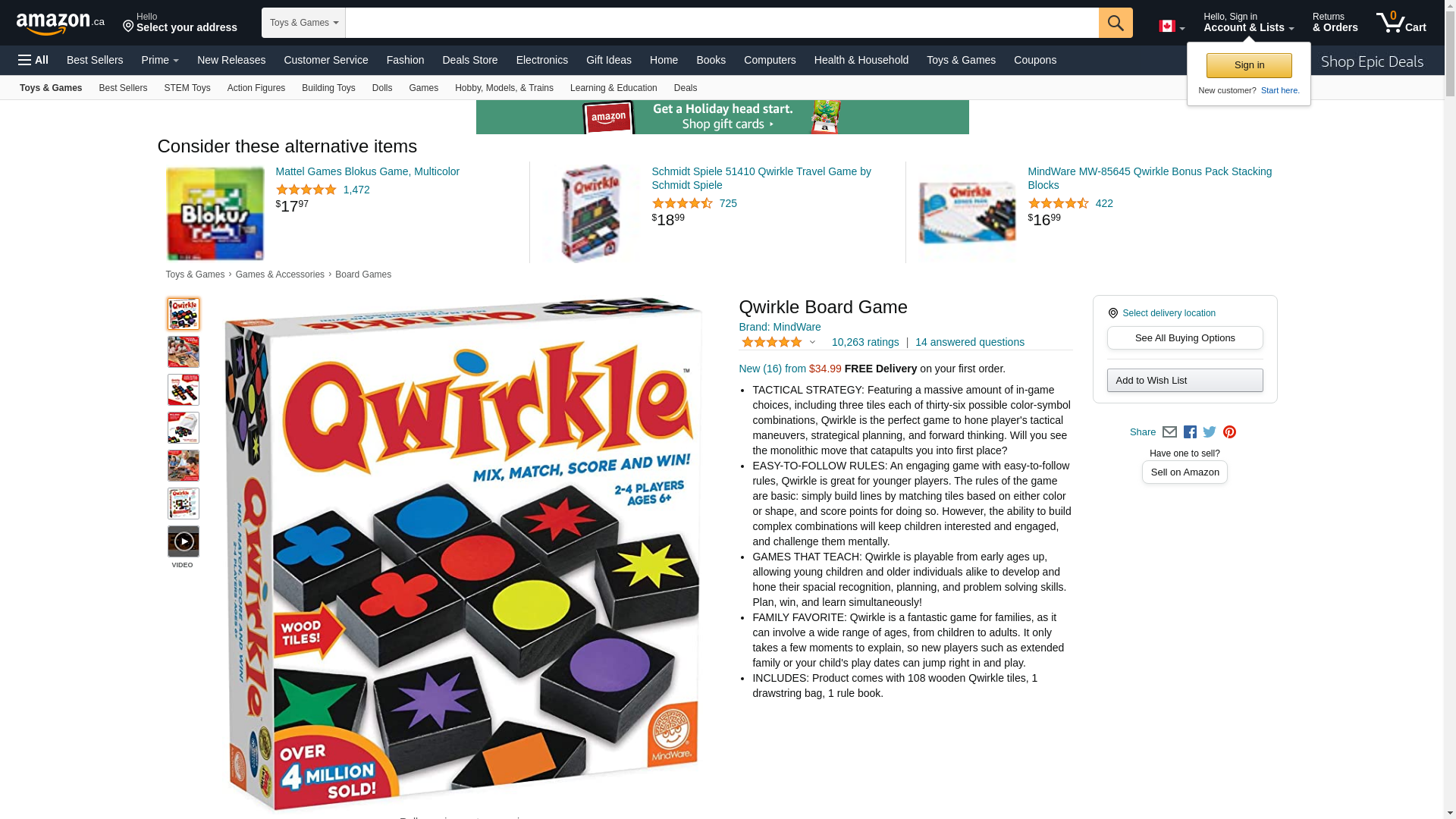Expand the star ratings breakdown chevron

coord(812,342)
